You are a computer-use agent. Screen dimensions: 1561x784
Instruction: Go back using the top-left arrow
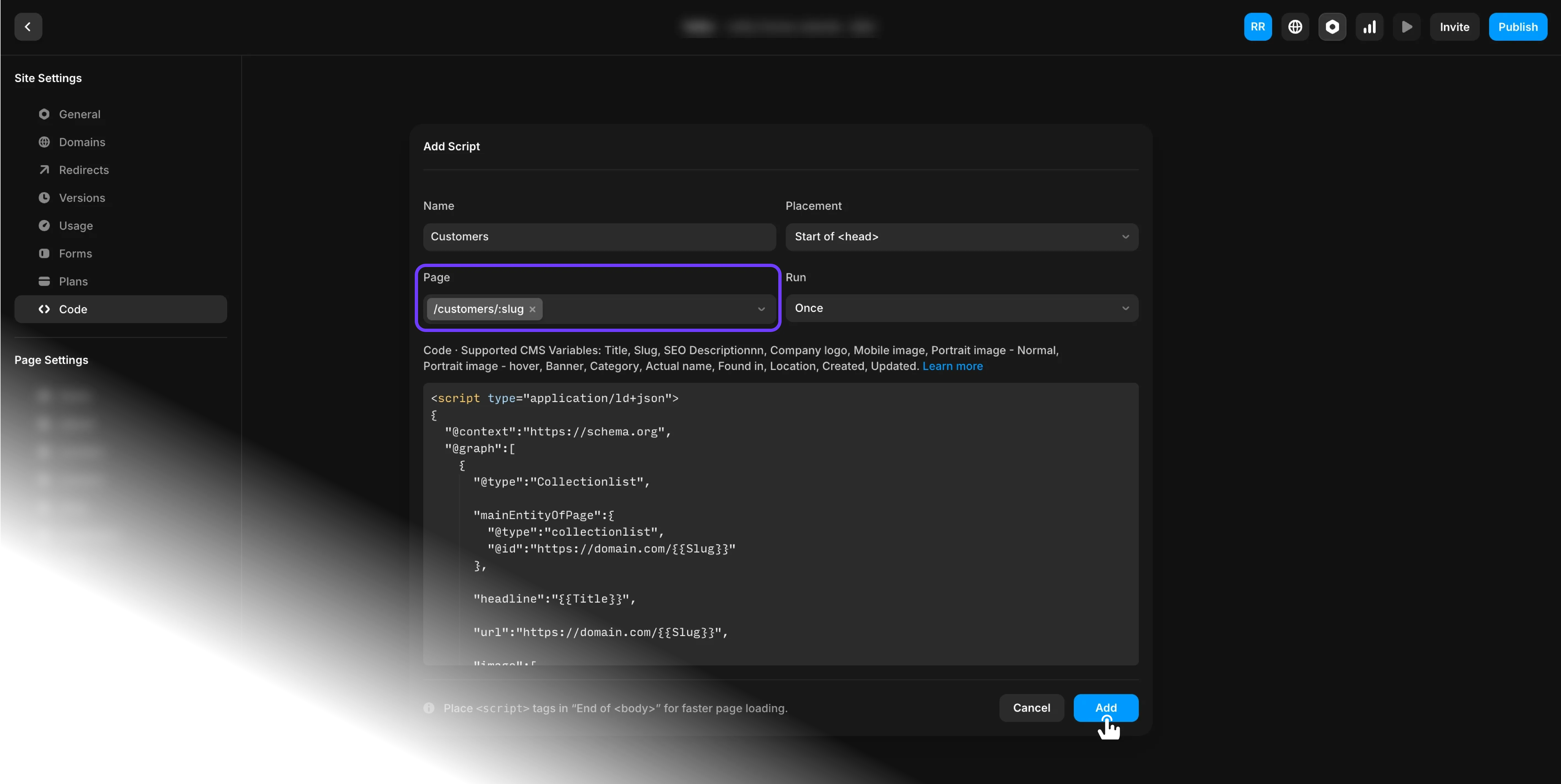pos(28,27)
